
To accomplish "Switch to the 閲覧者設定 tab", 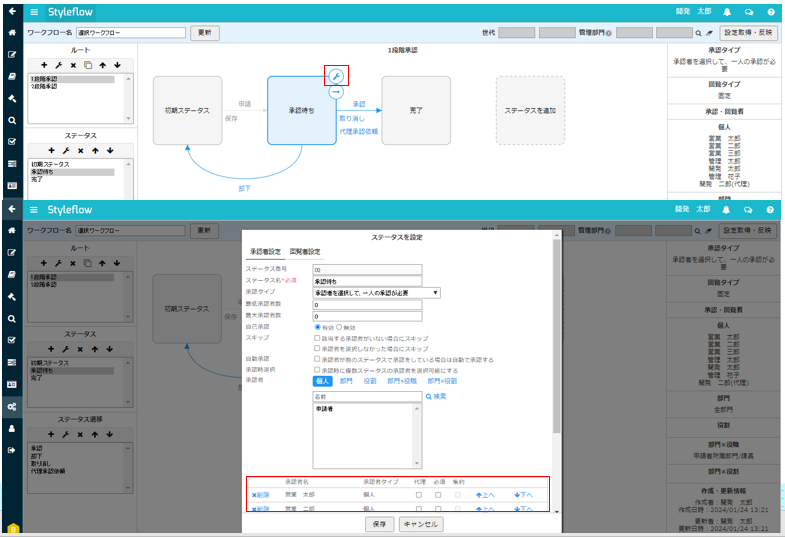I will [305, 251].
